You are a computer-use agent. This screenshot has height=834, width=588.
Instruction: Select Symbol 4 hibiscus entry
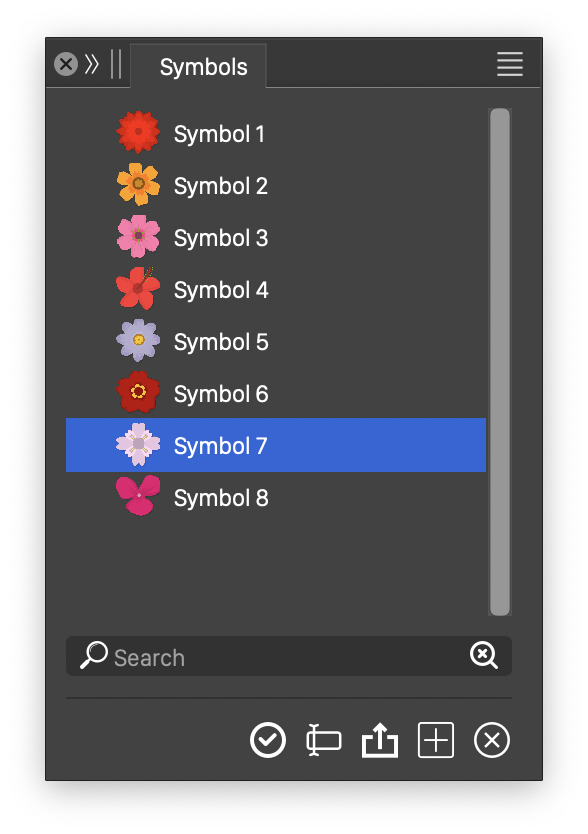click(x=276, y=289)
